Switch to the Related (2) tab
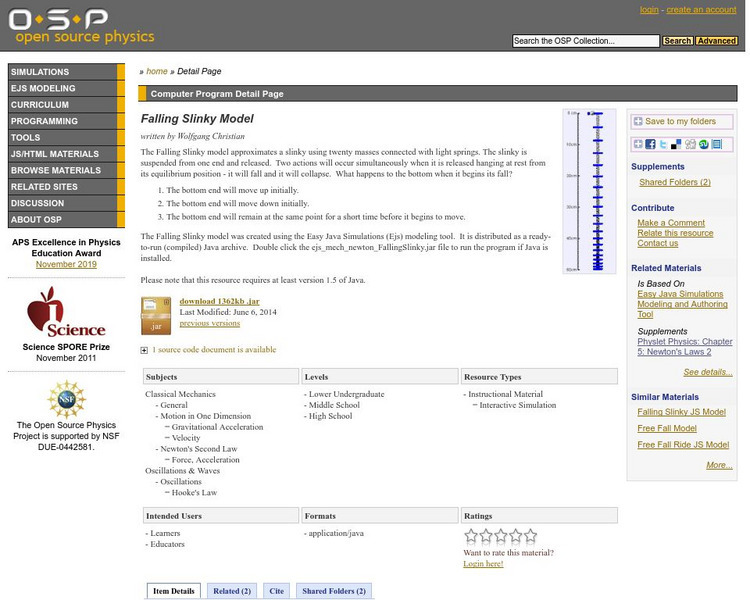Viewport: 750px width, 600px height. pos(232,591)
